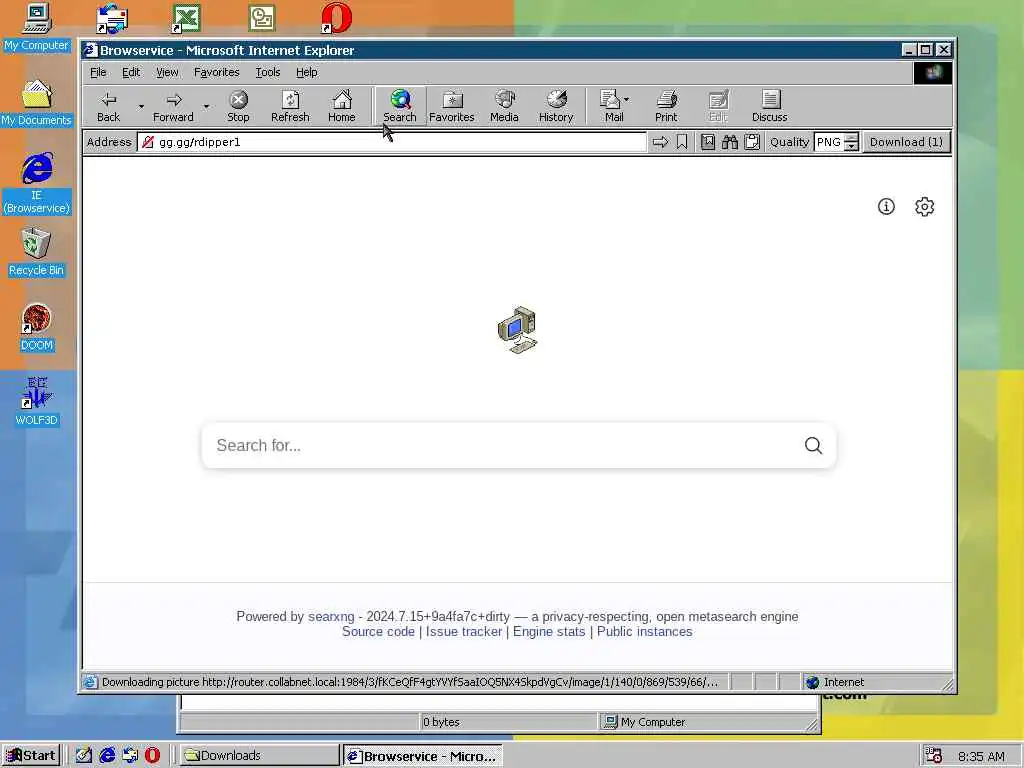Screen dimensions: 1024x768
Task: Open the View menu
Action: click(x=167, y=72)
